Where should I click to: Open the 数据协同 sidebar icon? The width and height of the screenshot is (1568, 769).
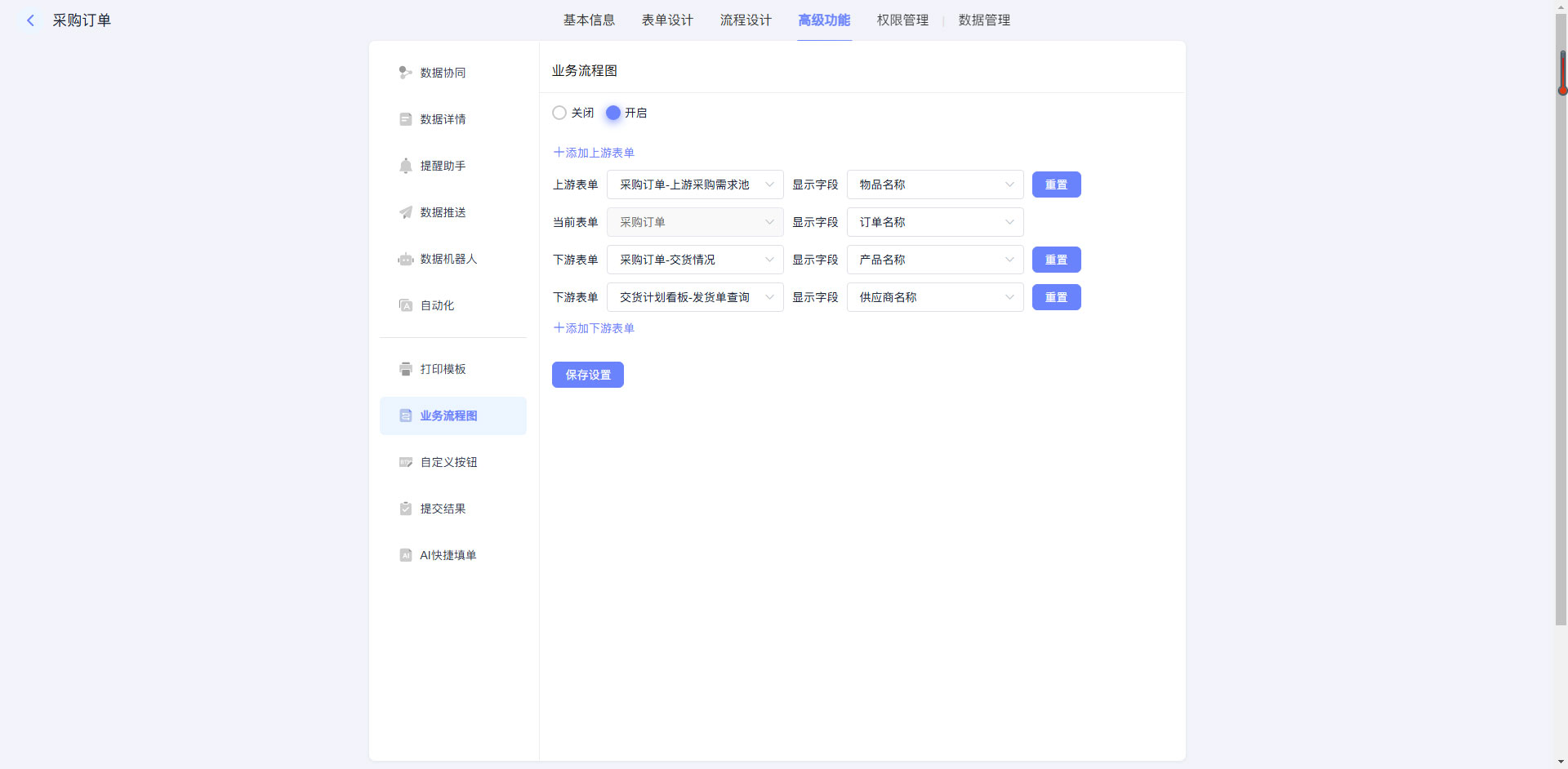click(405, 73)
